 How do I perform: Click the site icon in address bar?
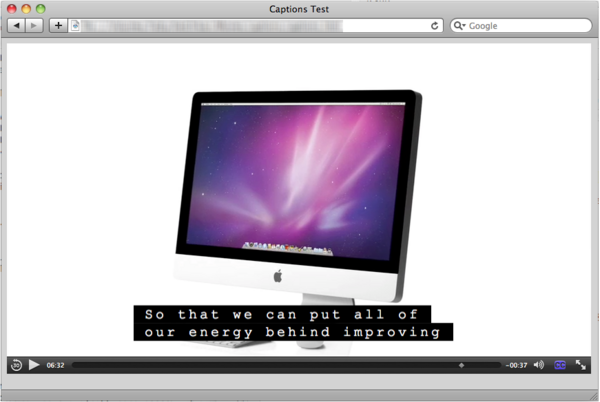(76, 25)
